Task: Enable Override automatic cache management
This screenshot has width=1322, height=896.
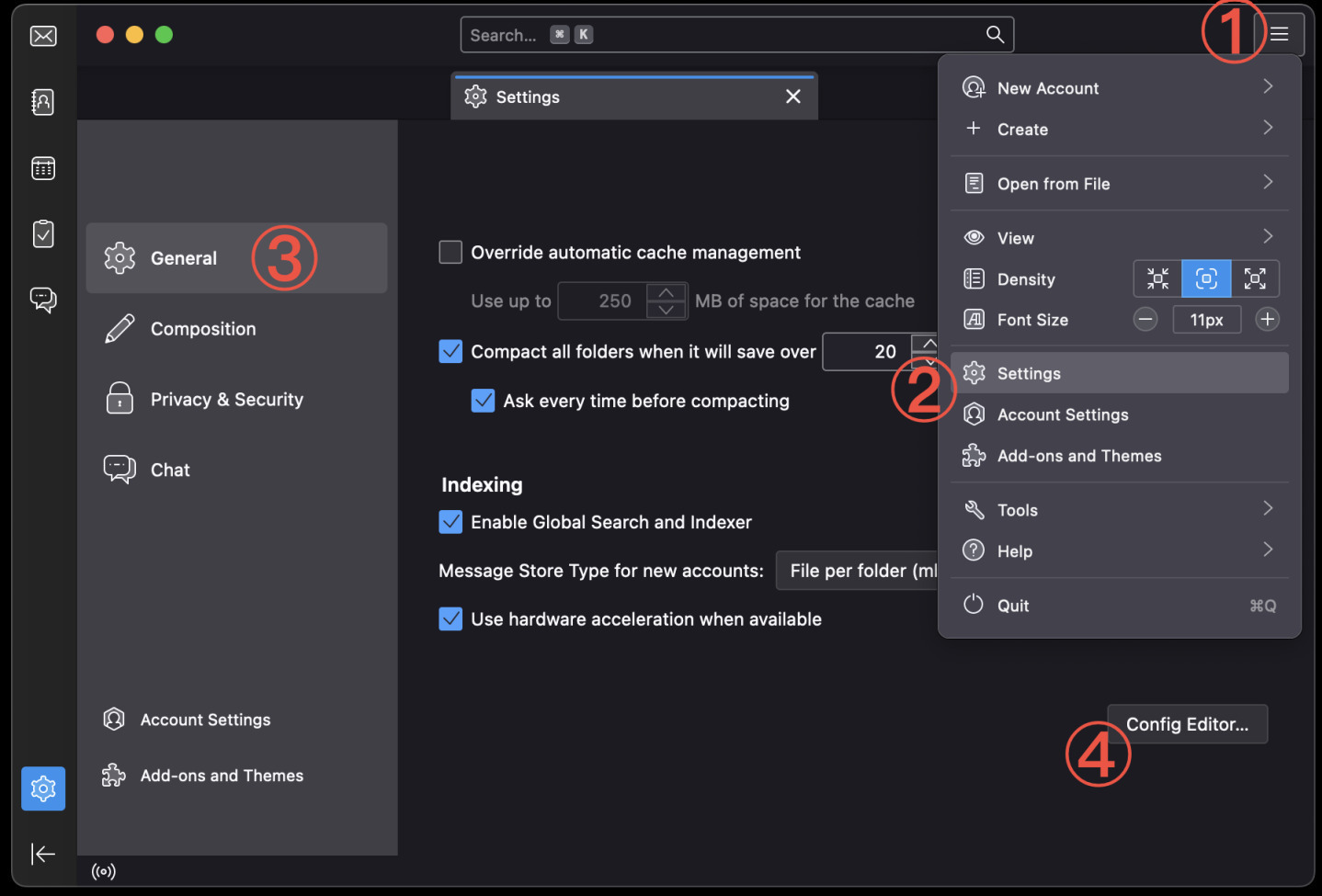Action: point(450,252)
